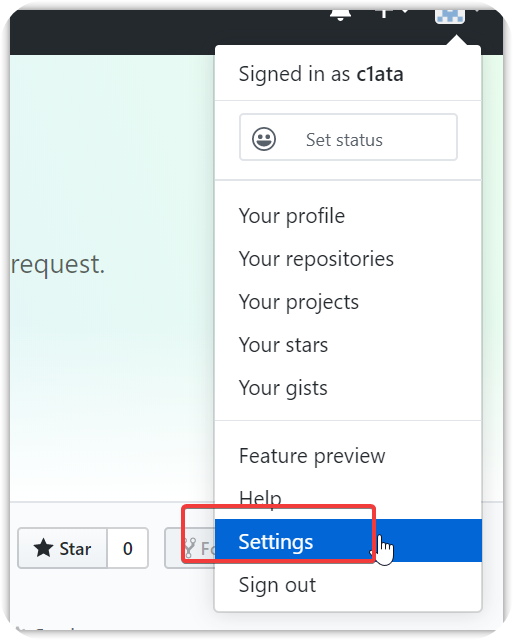The width and height of the screenshot is (513, 640).
Task: Open the plus create-new dropdown
Action: tap(392, 13)
